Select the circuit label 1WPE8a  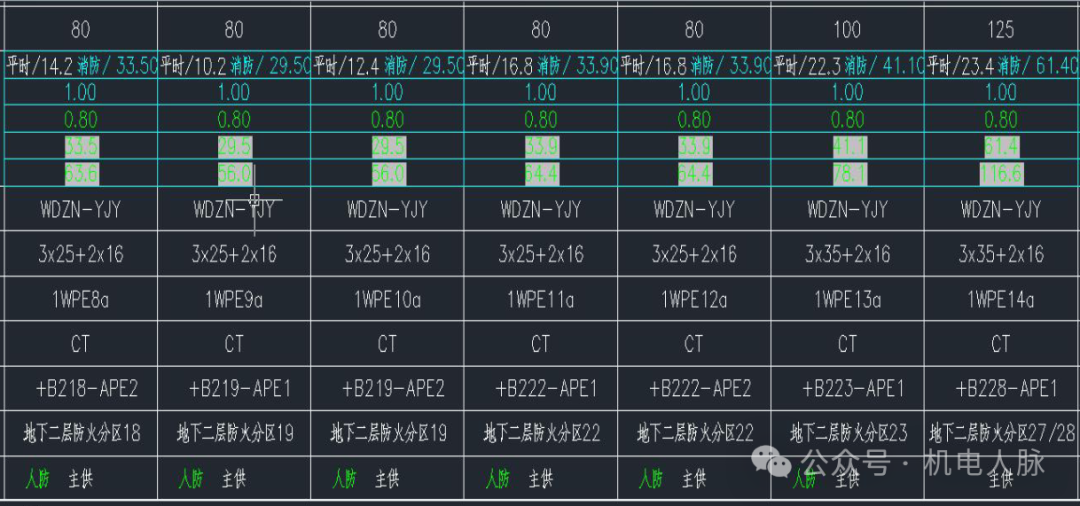(81, 299)
